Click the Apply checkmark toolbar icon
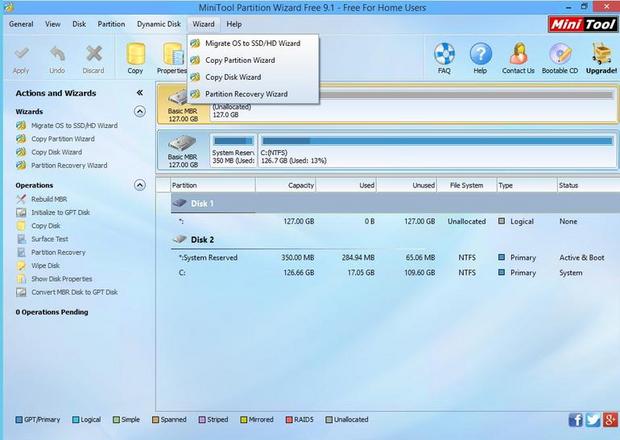 click(x=21, y=56)
